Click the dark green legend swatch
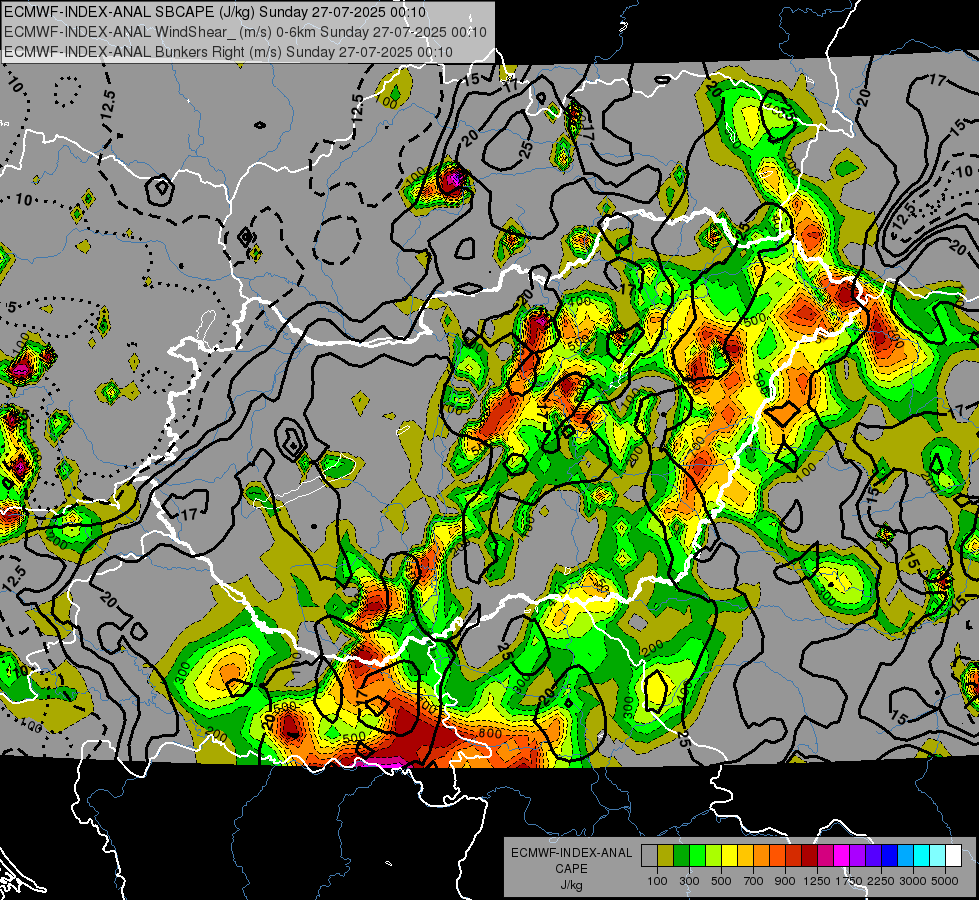Viewport: 979px width, 900px height. 681,856
